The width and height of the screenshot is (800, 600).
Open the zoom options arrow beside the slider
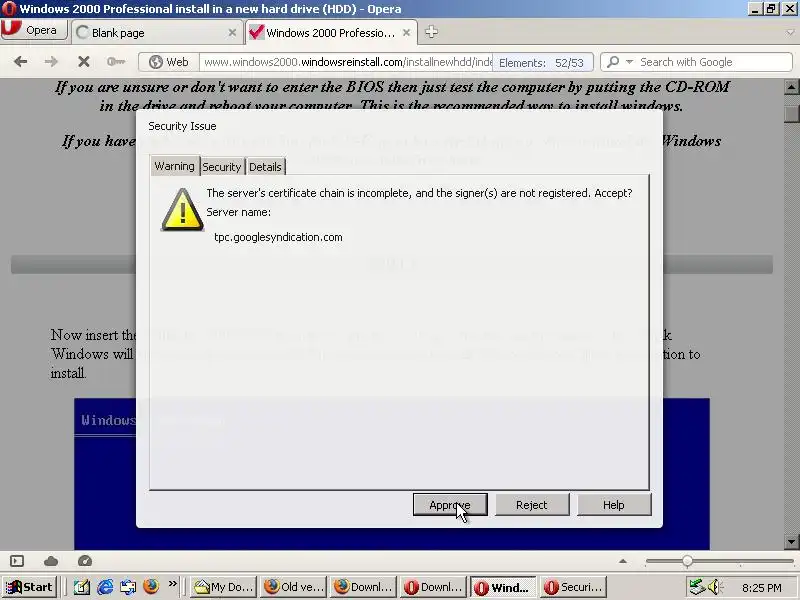coord(622,561)
